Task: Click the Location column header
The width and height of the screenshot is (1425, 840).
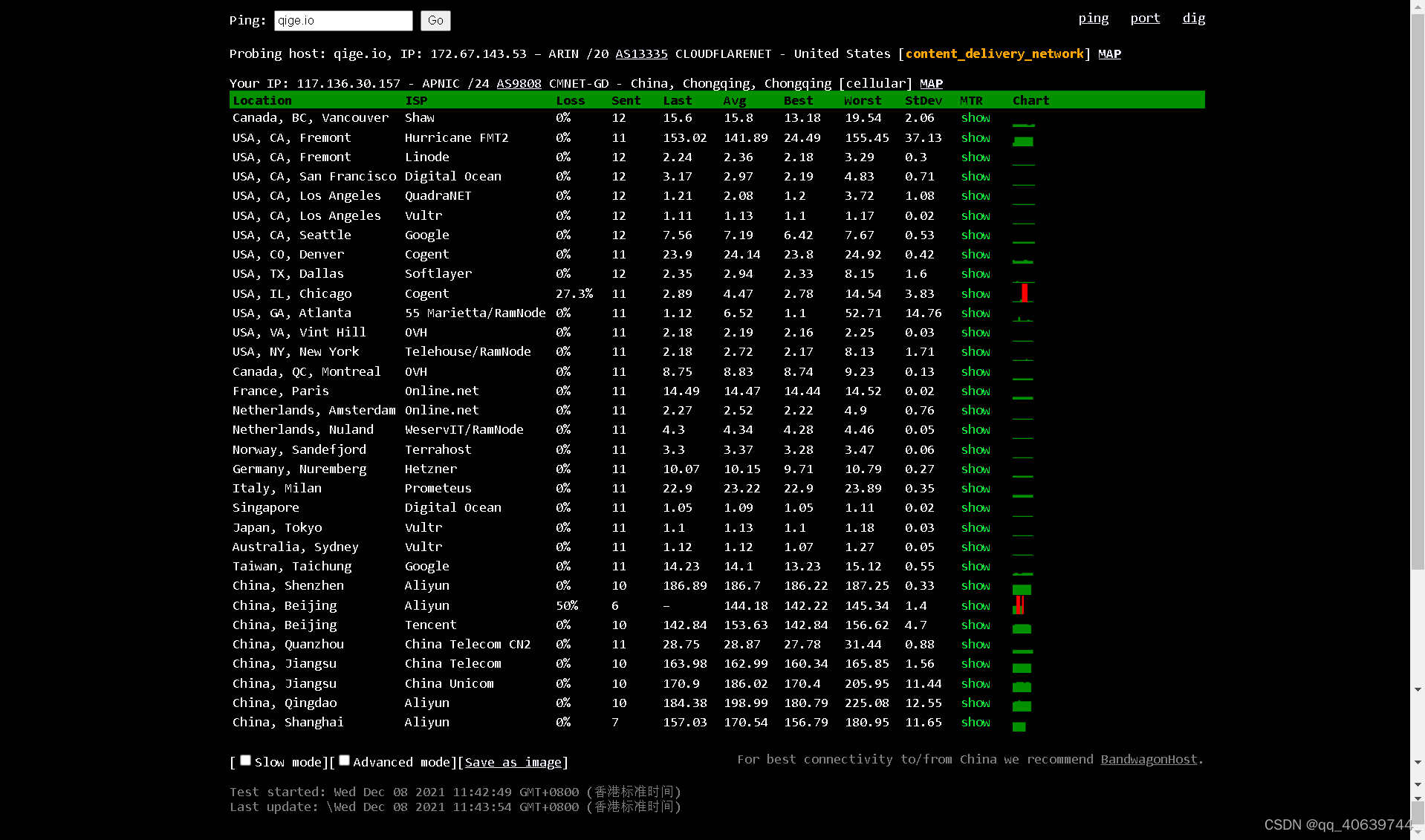Action: point(262,100)
